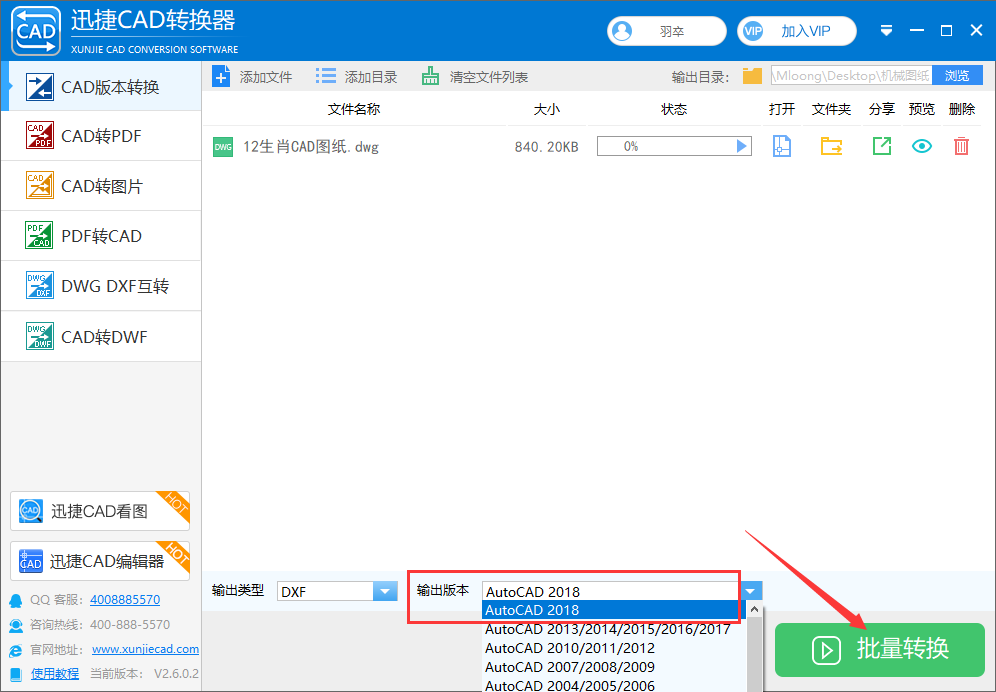Image resolution: width=996 pixels, height=692 pixels.
Task: Open the 使用教程 tutorial link
Action: (55, 674)
